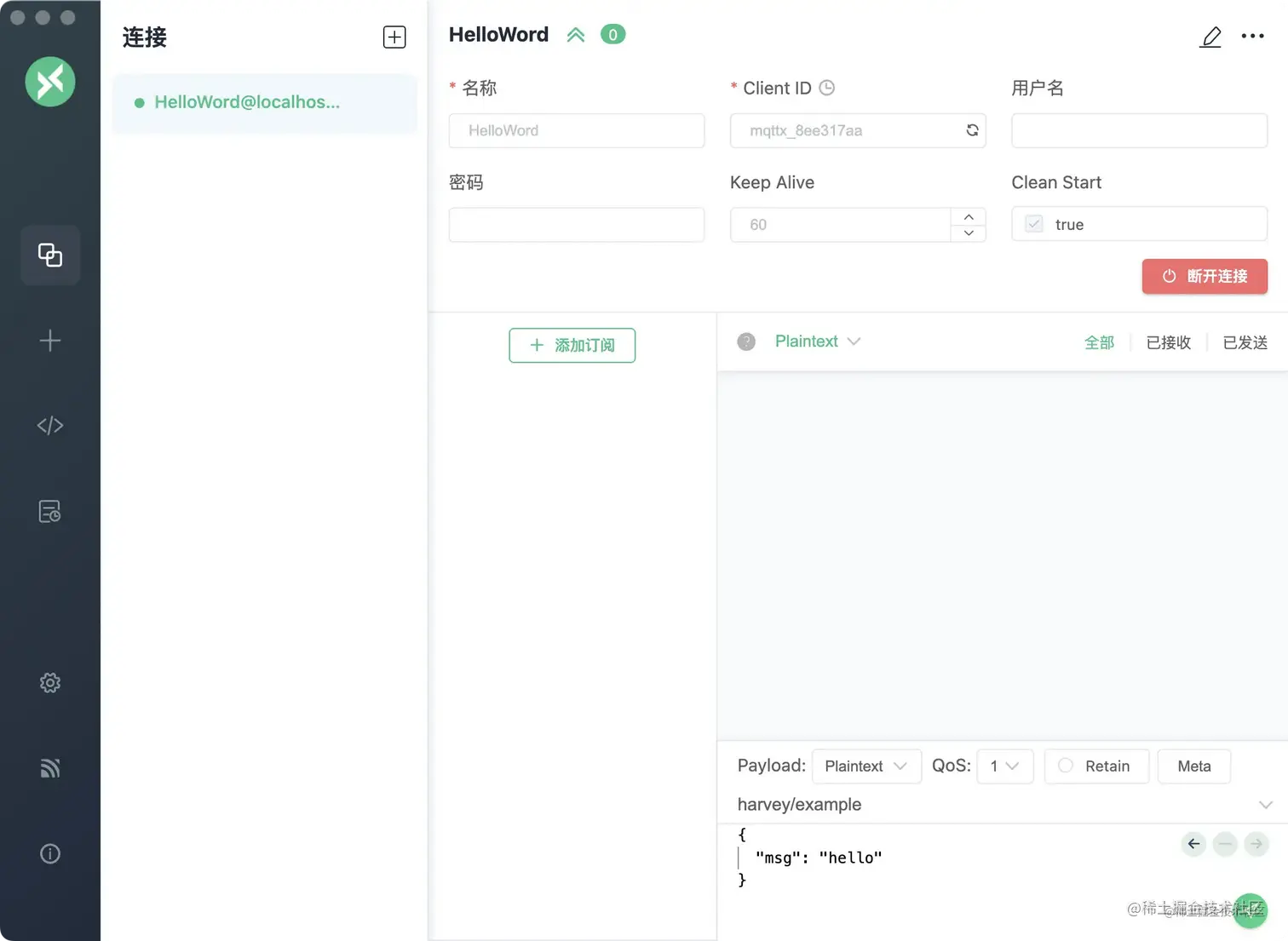Click the HelloWord connection title
1288x941 pixels.
pyautogui.click(x=499, y=35)
